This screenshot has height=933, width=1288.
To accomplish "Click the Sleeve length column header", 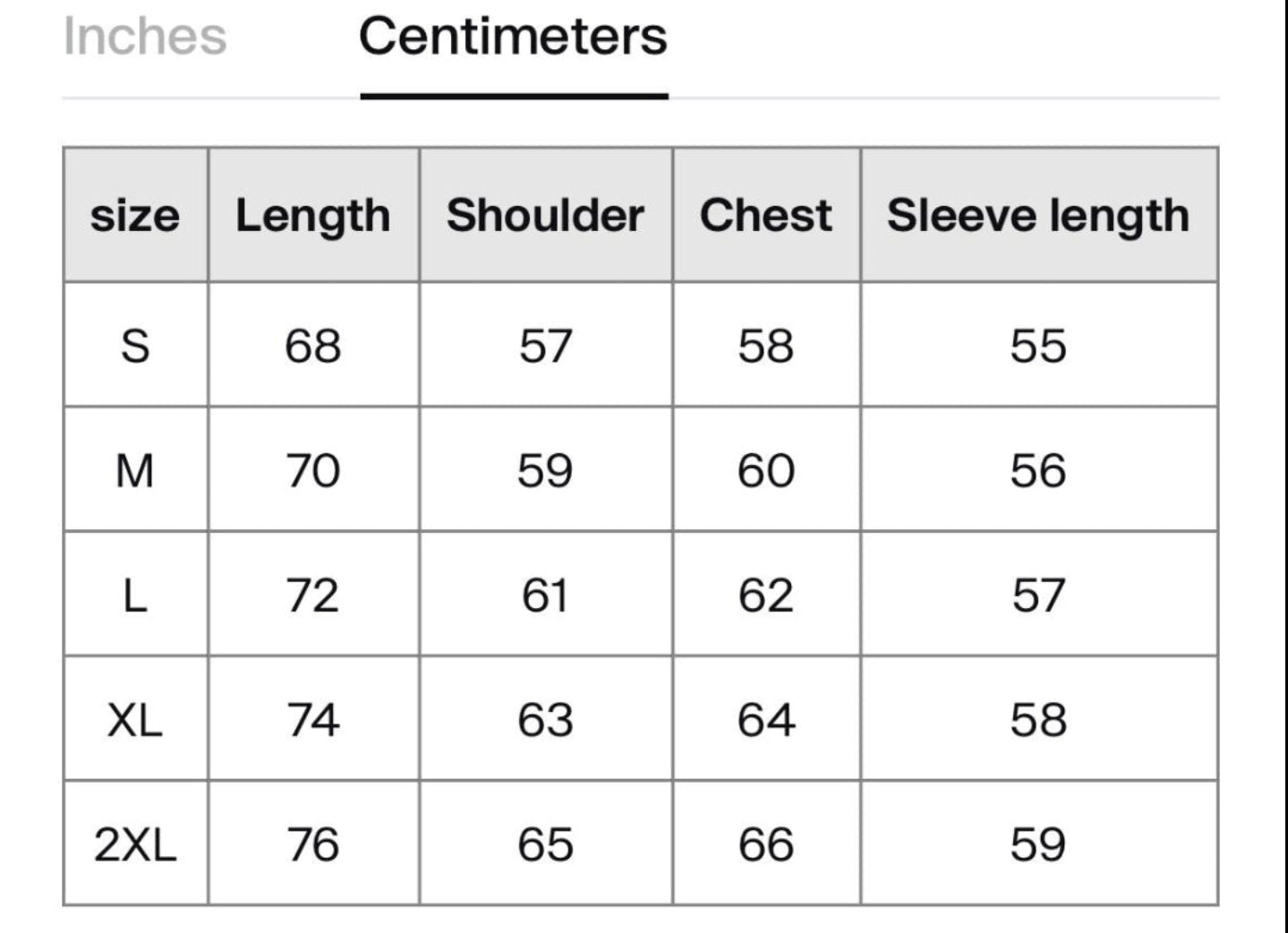I will coord(1038,216).
